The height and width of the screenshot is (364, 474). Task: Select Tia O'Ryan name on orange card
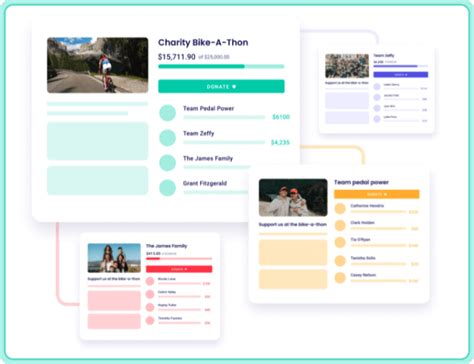(360, 239)
